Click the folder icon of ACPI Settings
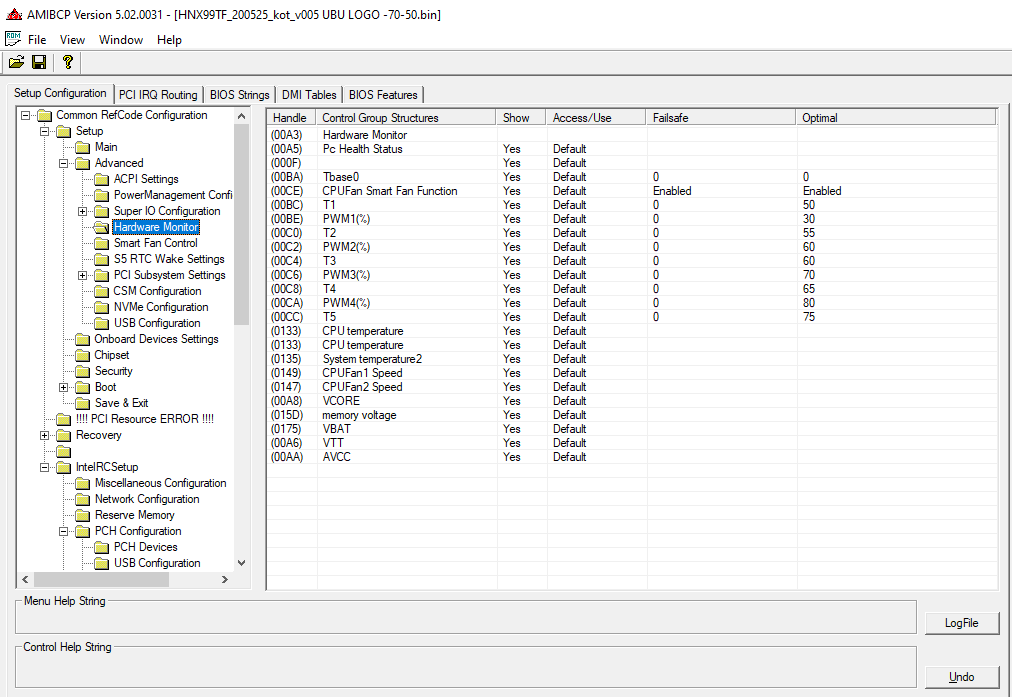Viewport: 1012px width, 697px height. [101, 179]
